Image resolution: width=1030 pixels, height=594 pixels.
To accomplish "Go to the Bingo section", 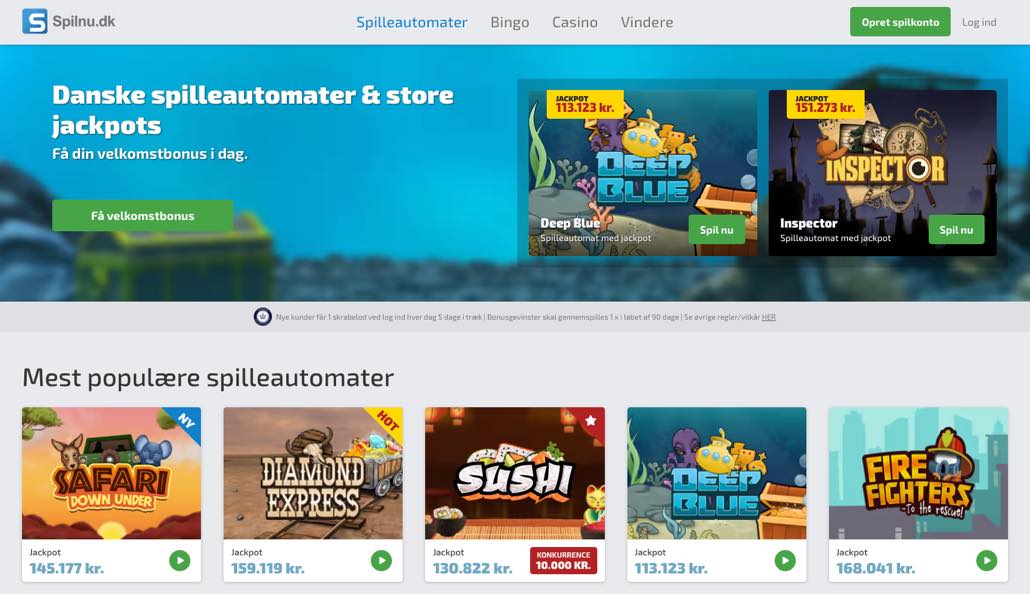I will (x=510, y=22).
